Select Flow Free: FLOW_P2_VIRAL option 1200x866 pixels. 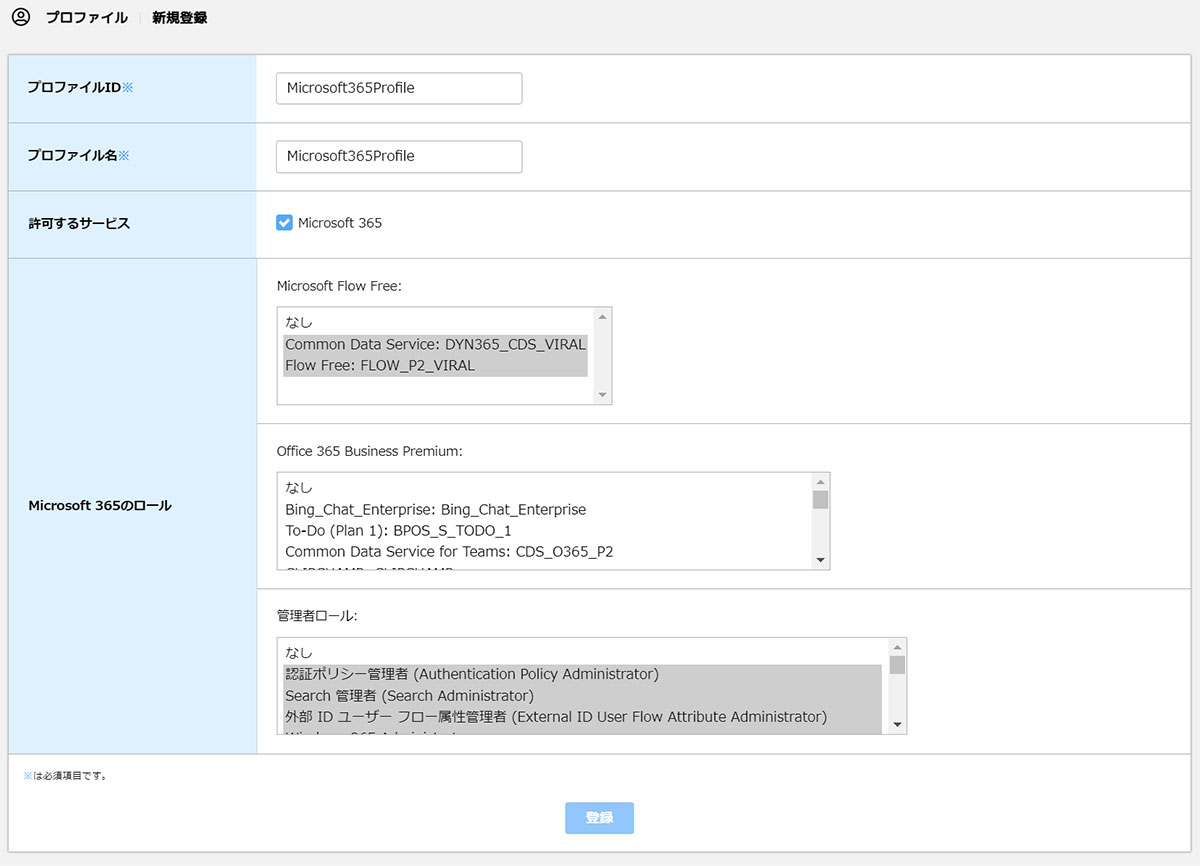click(x=435, y=366)
